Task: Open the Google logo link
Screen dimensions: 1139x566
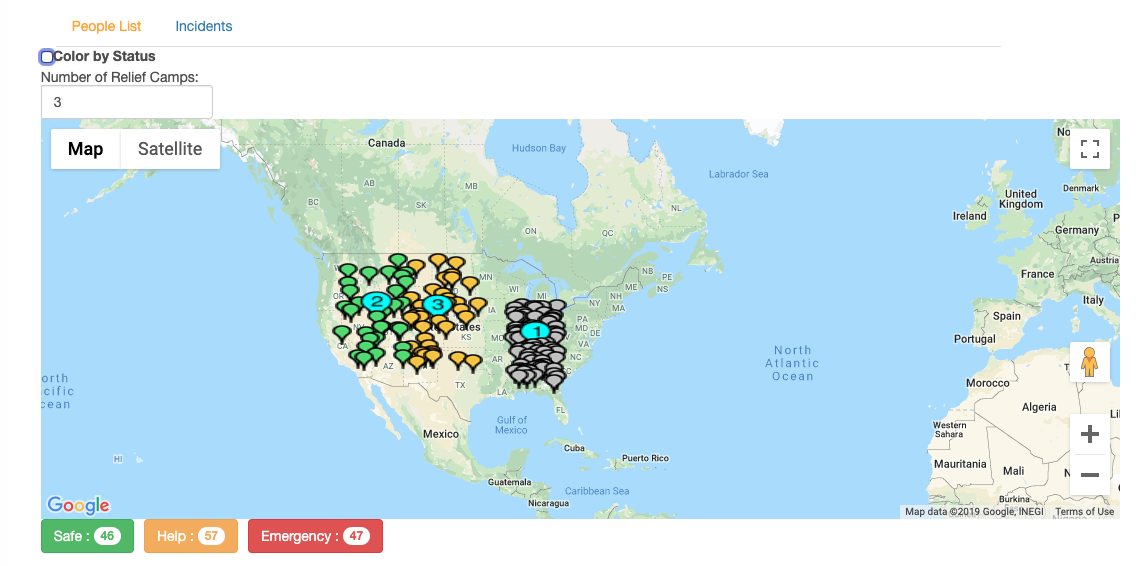Action: [78, 505]
